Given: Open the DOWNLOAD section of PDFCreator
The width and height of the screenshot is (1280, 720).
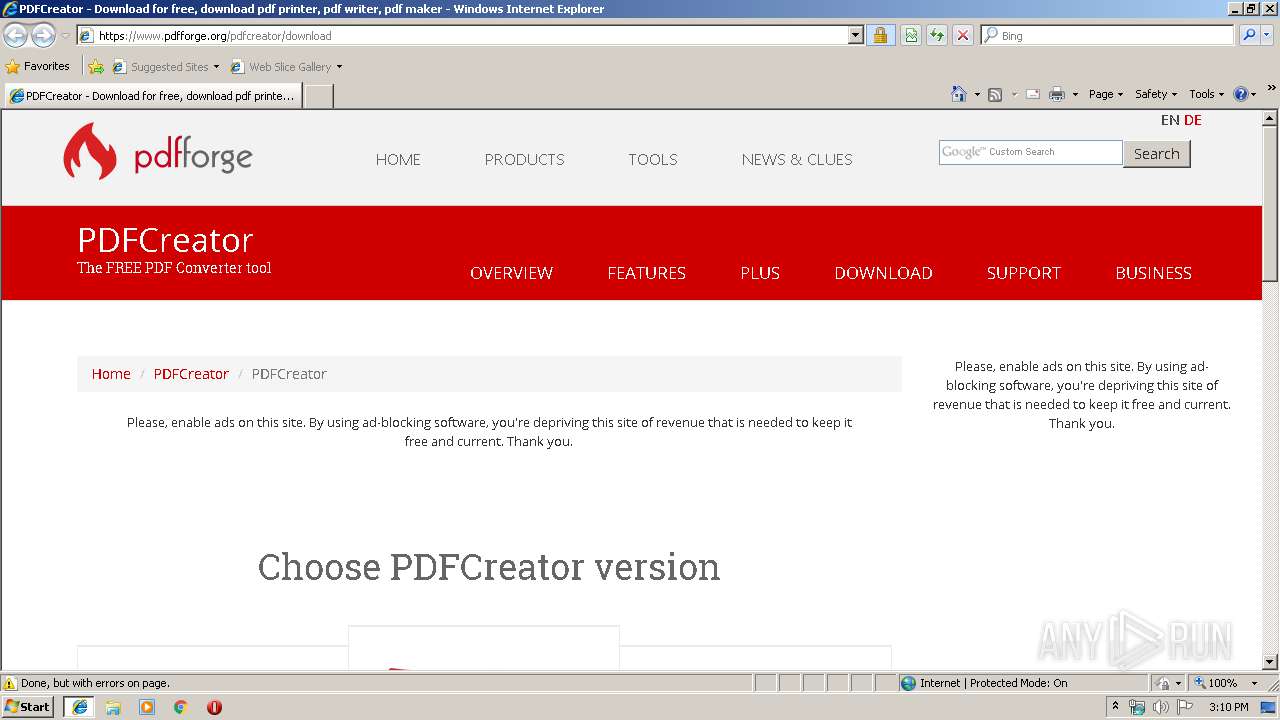Looking at the screenshot, I should (x=883, y=273).
